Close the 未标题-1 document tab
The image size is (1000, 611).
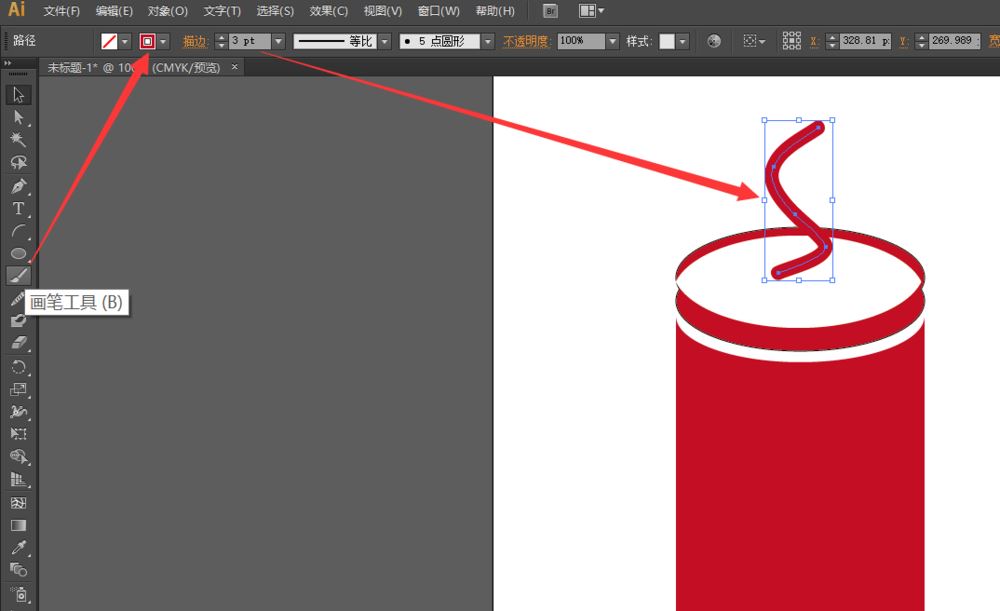coord(235,67)
